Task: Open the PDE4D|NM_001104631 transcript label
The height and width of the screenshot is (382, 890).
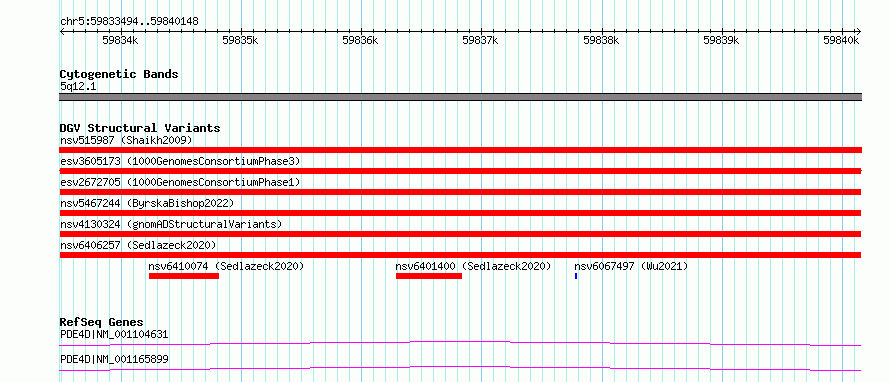Action: 114,334
